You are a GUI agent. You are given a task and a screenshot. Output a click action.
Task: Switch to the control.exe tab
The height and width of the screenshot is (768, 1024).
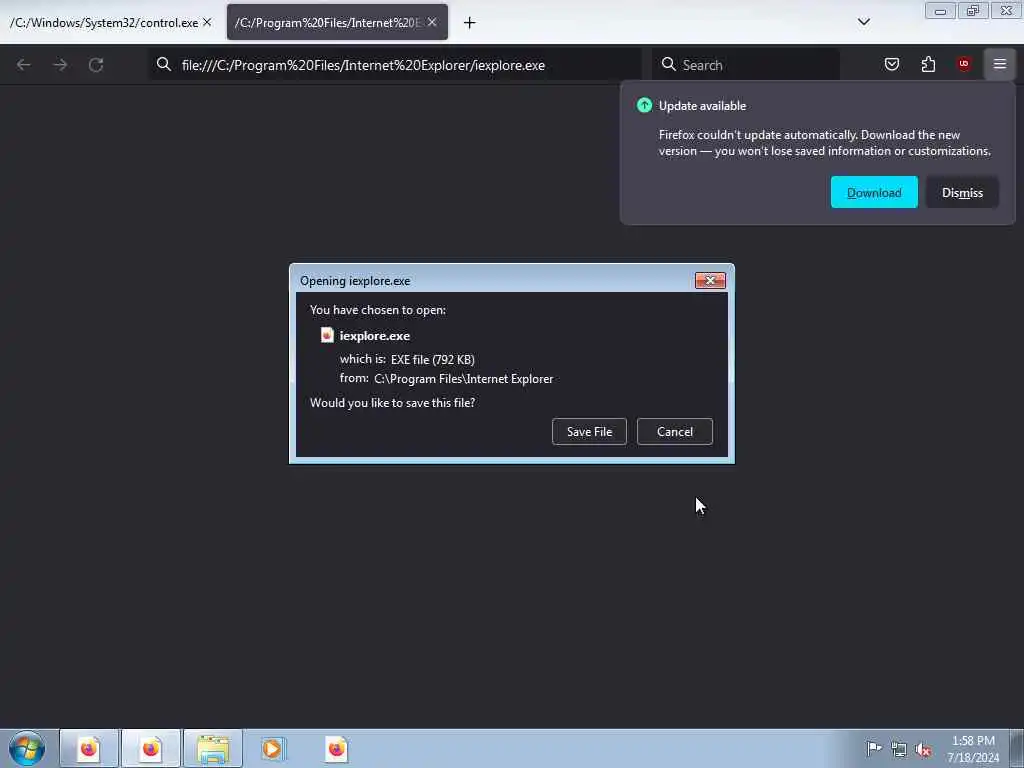click(110, 22)
